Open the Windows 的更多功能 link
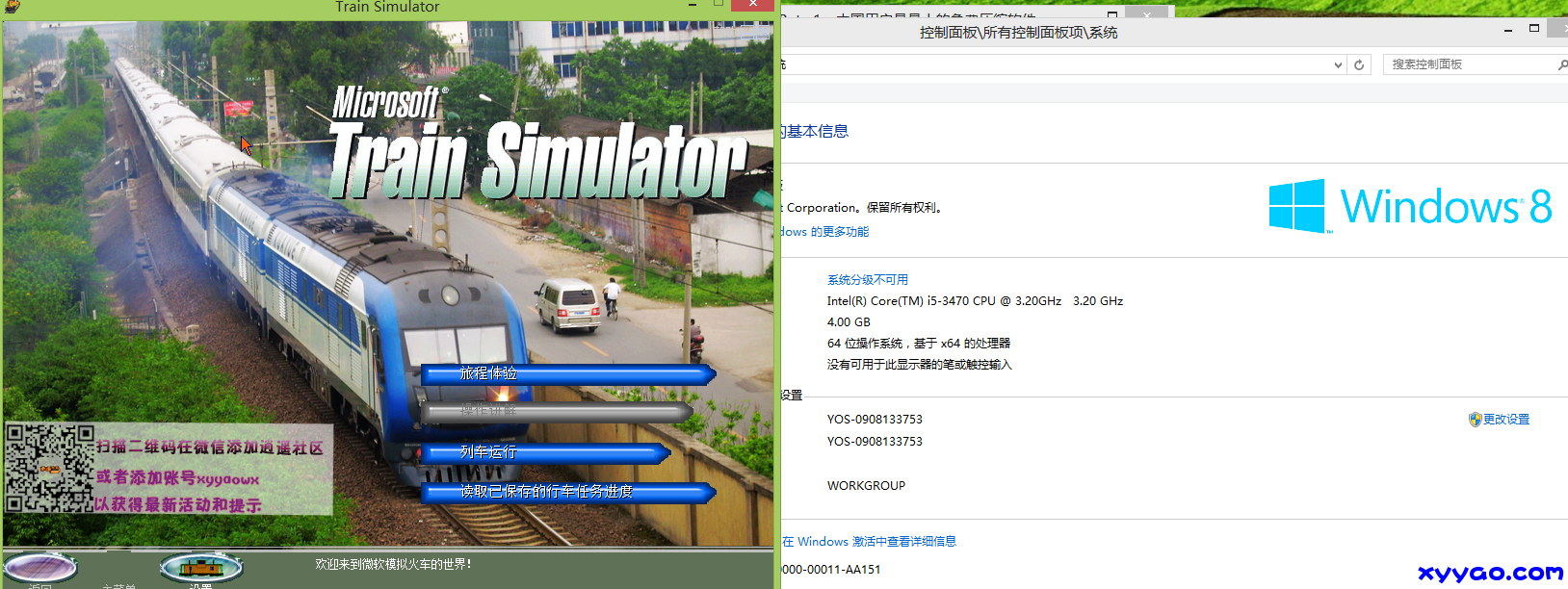This screenshot has height=589, width=1568. tap(824, 232)
